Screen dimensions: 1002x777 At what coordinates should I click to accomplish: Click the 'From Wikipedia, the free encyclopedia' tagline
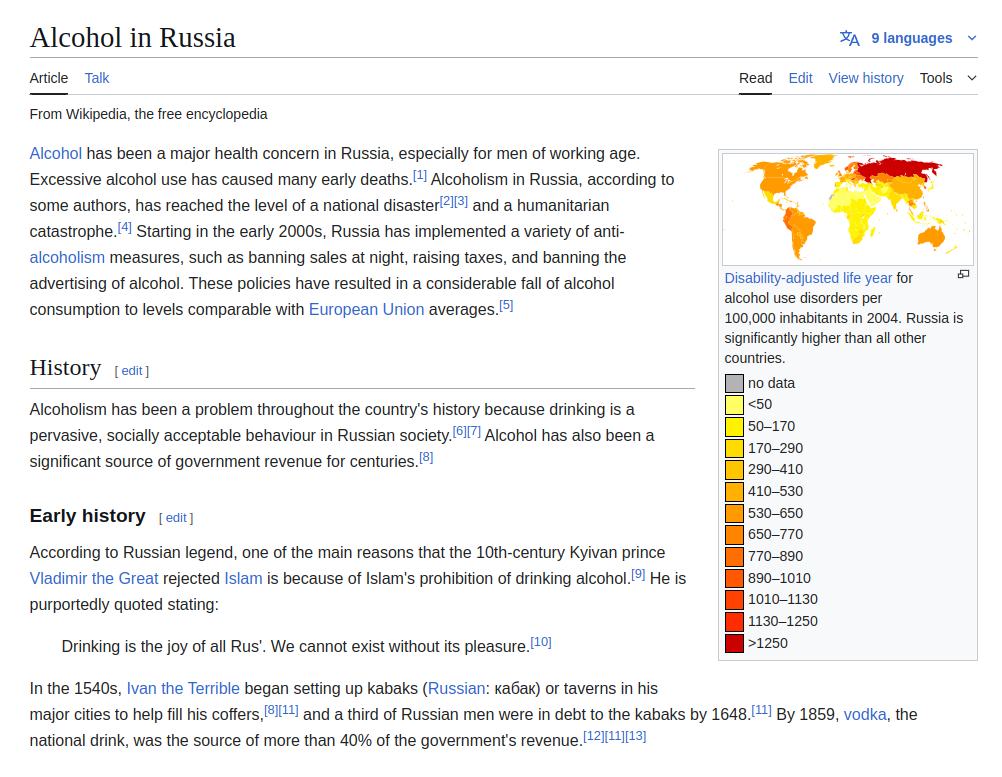(x=148, y=114)
